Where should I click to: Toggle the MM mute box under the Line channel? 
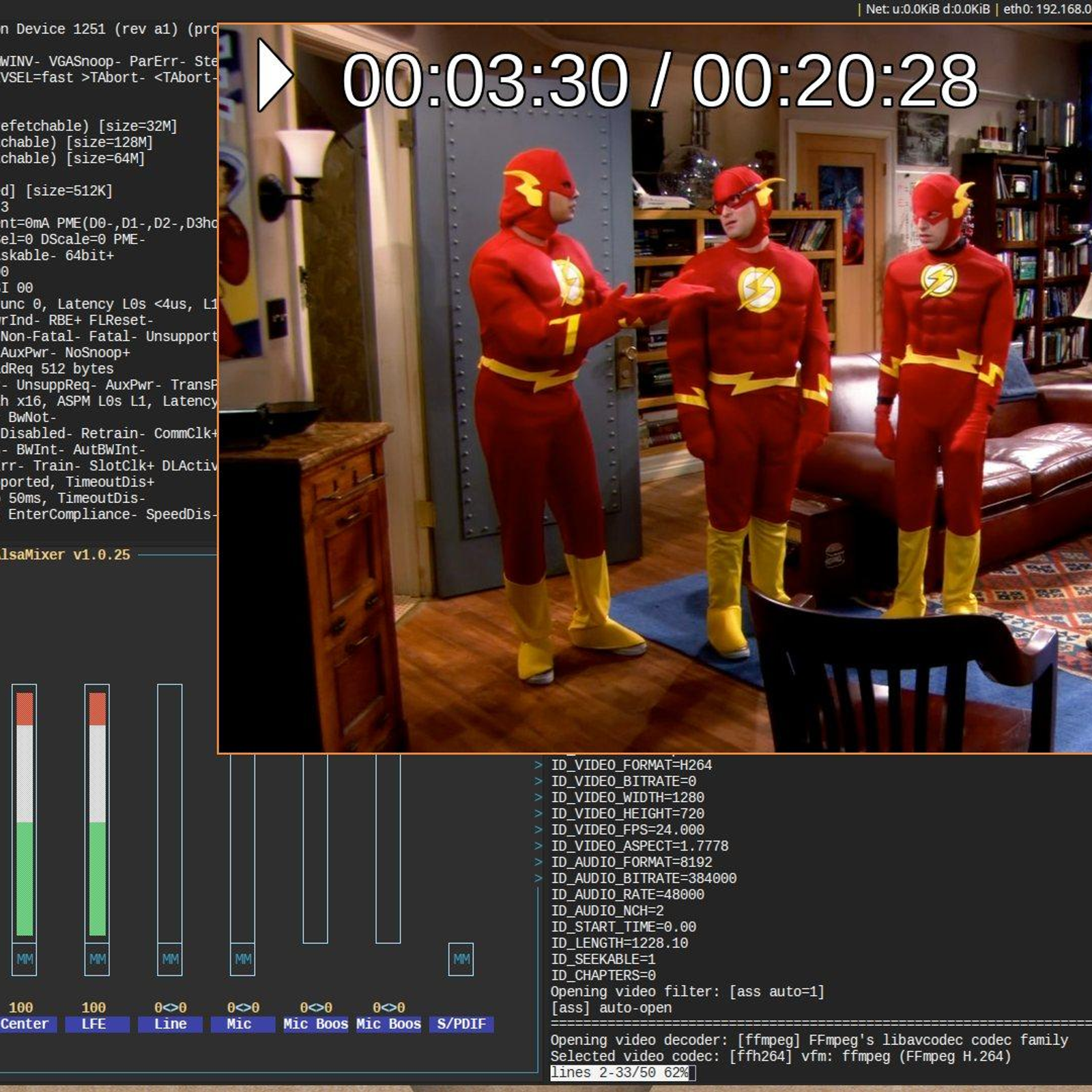170,959
